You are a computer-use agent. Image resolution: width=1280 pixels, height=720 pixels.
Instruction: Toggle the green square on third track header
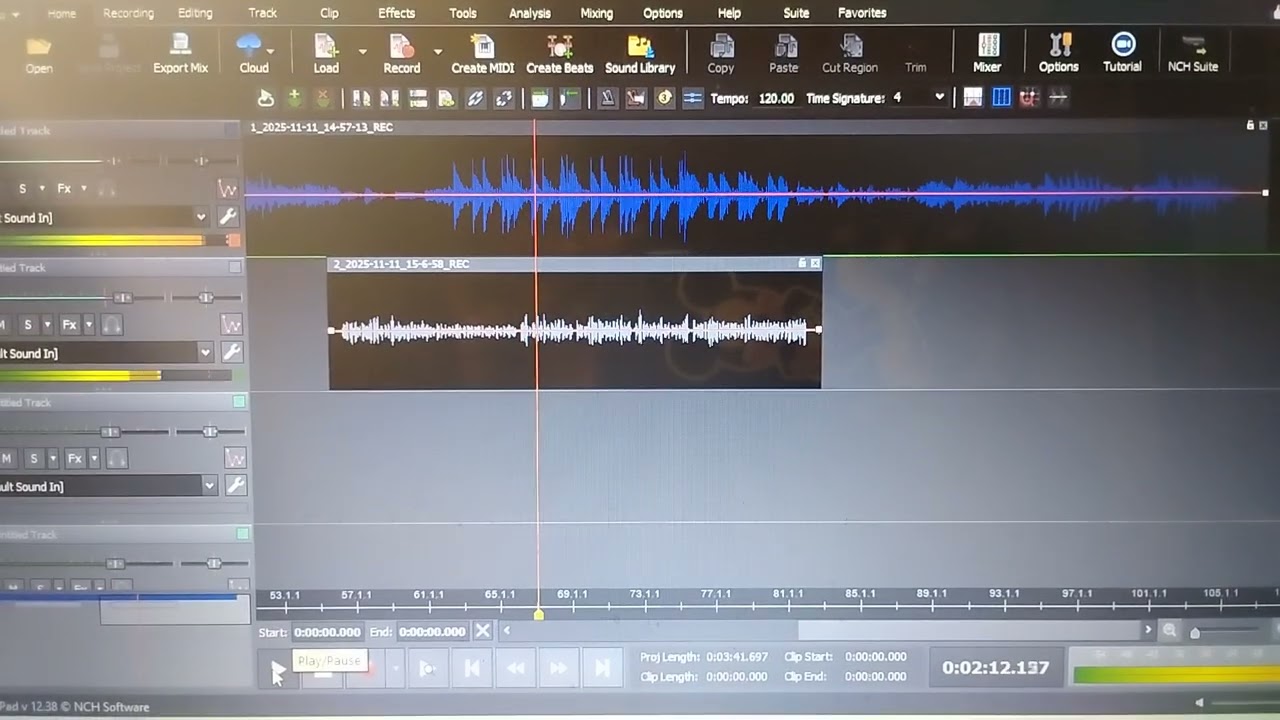[239, 401]
